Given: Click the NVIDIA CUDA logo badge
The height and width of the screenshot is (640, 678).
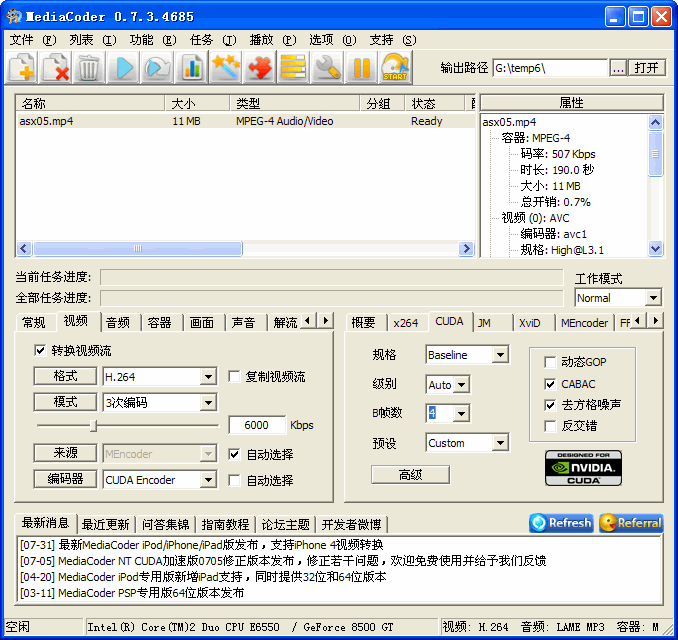Looking at the screenshot, I should [x=583, y=468].
